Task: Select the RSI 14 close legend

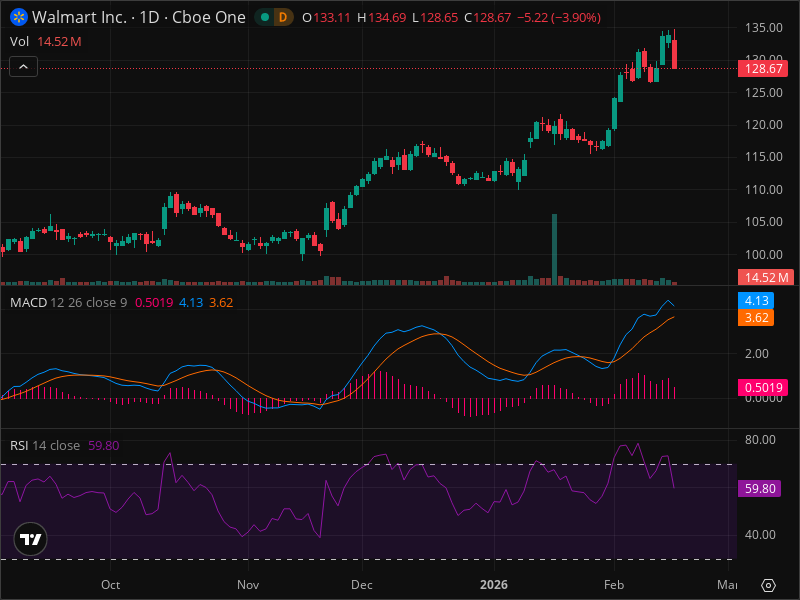Action: coord(45,445)
